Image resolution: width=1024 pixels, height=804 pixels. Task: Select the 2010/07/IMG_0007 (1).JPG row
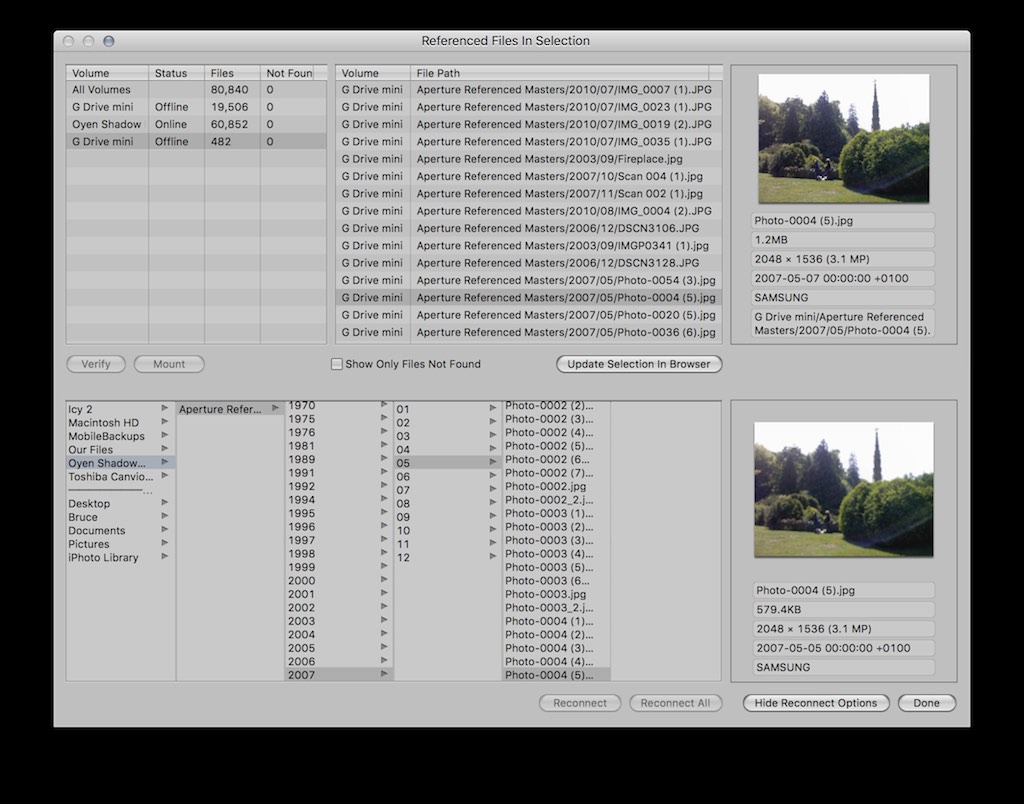(529, 89)
